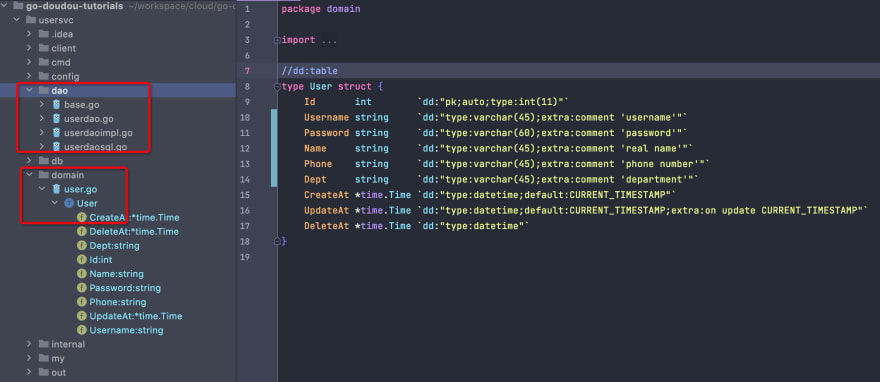Expand the client folder chevron

[29, 48]
